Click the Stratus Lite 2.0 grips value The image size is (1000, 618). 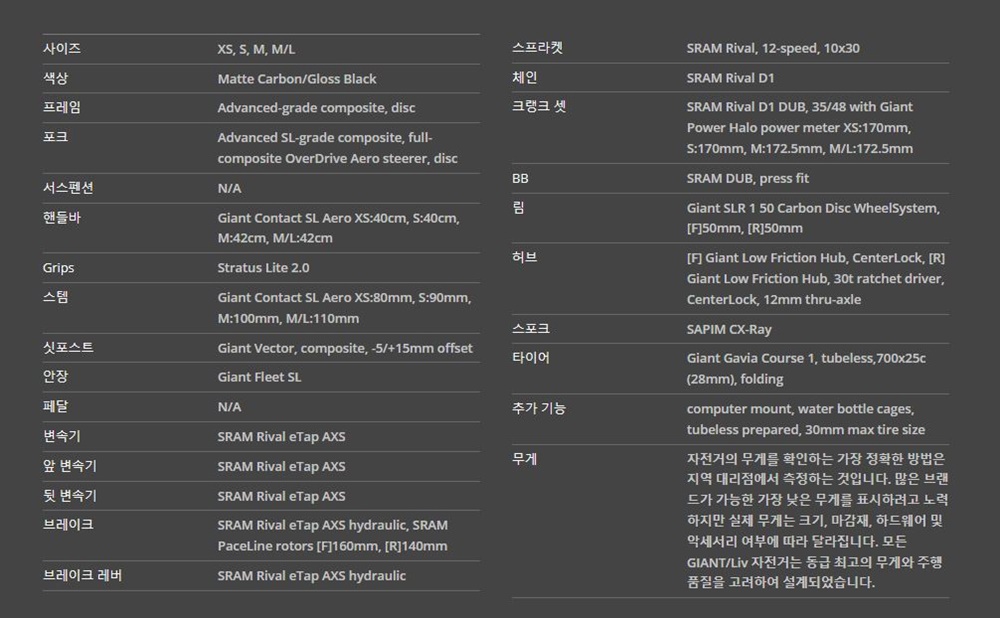263,268
